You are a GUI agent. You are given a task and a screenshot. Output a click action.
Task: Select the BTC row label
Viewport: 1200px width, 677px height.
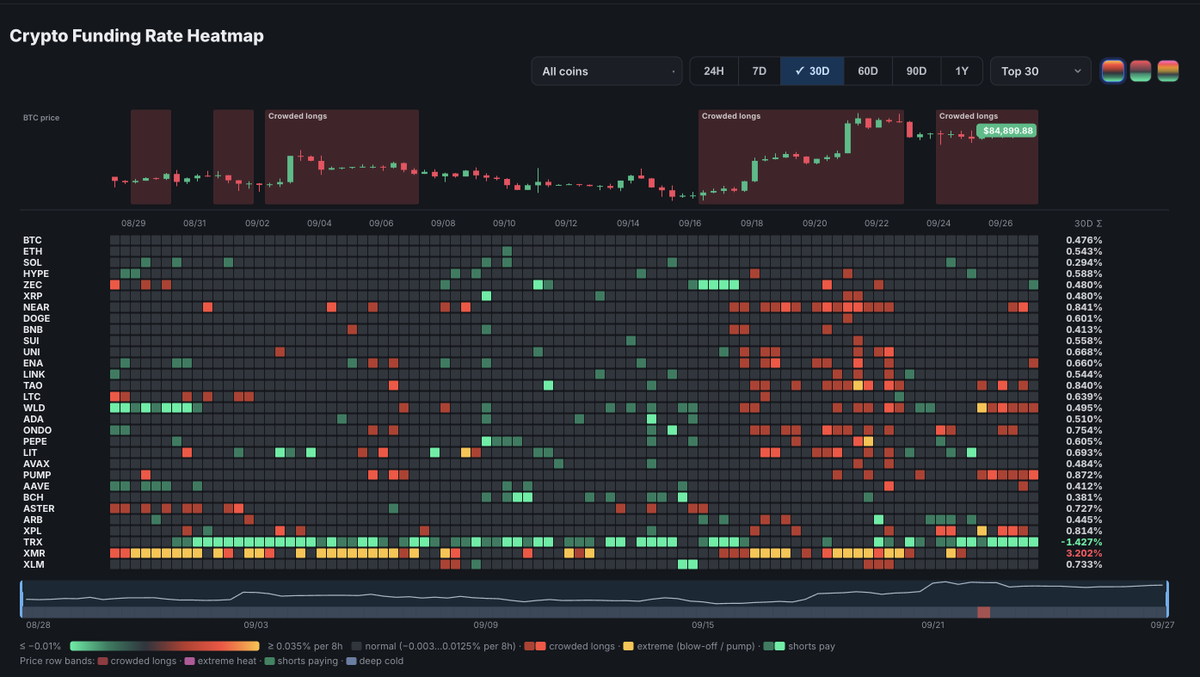pos(32,240)
